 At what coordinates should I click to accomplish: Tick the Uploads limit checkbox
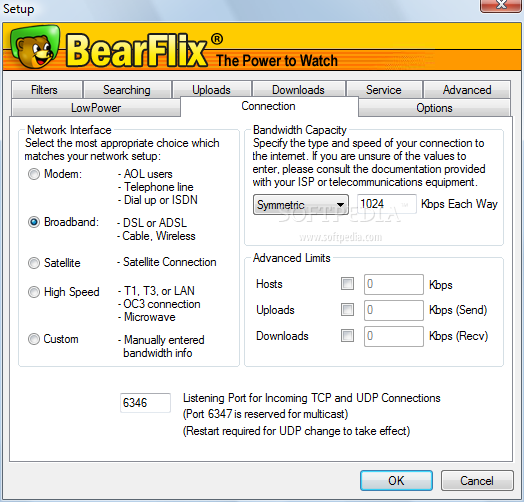coord(347,309)
